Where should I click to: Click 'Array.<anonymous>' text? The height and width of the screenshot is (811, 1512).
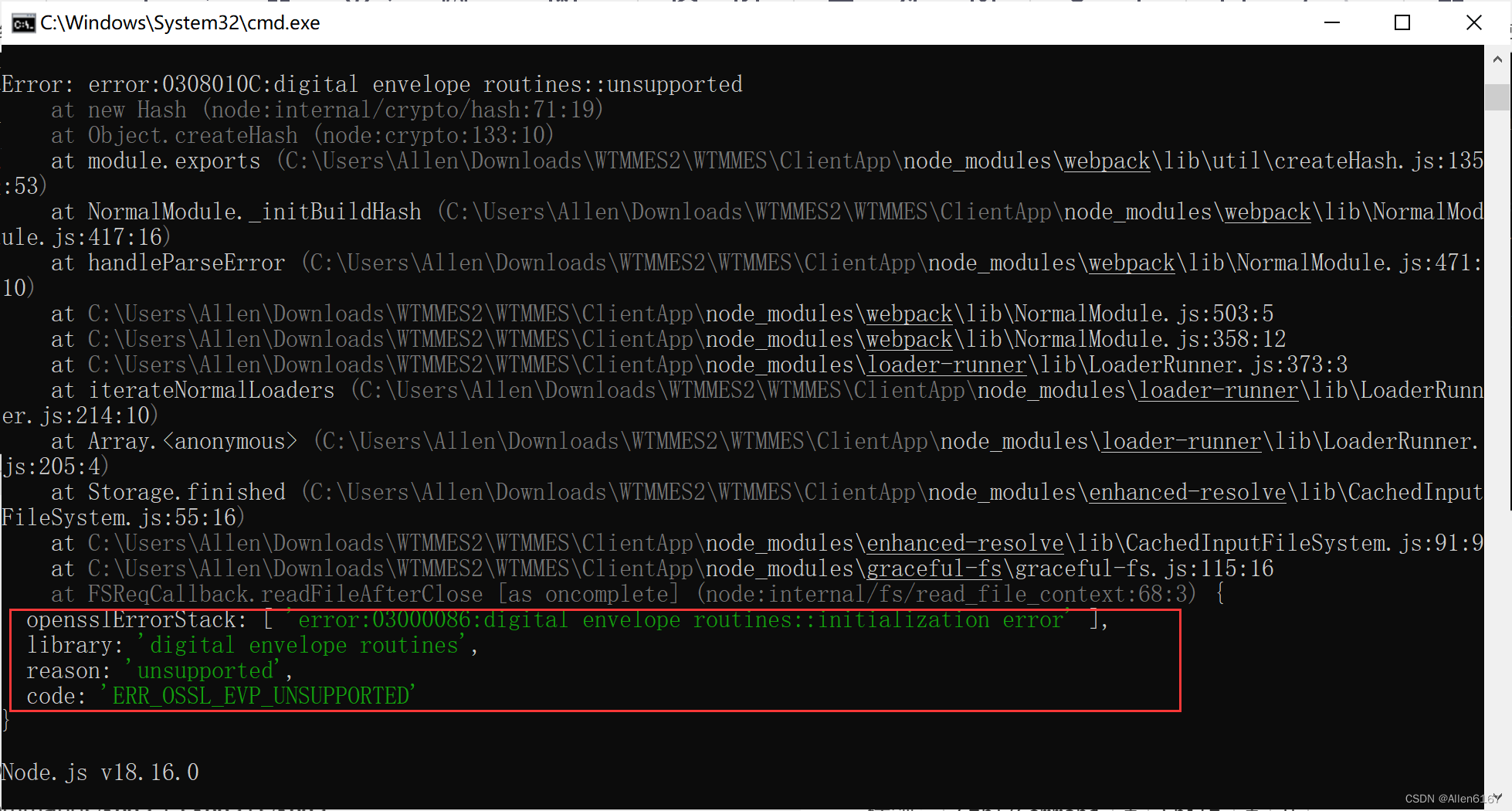(192, 441)
